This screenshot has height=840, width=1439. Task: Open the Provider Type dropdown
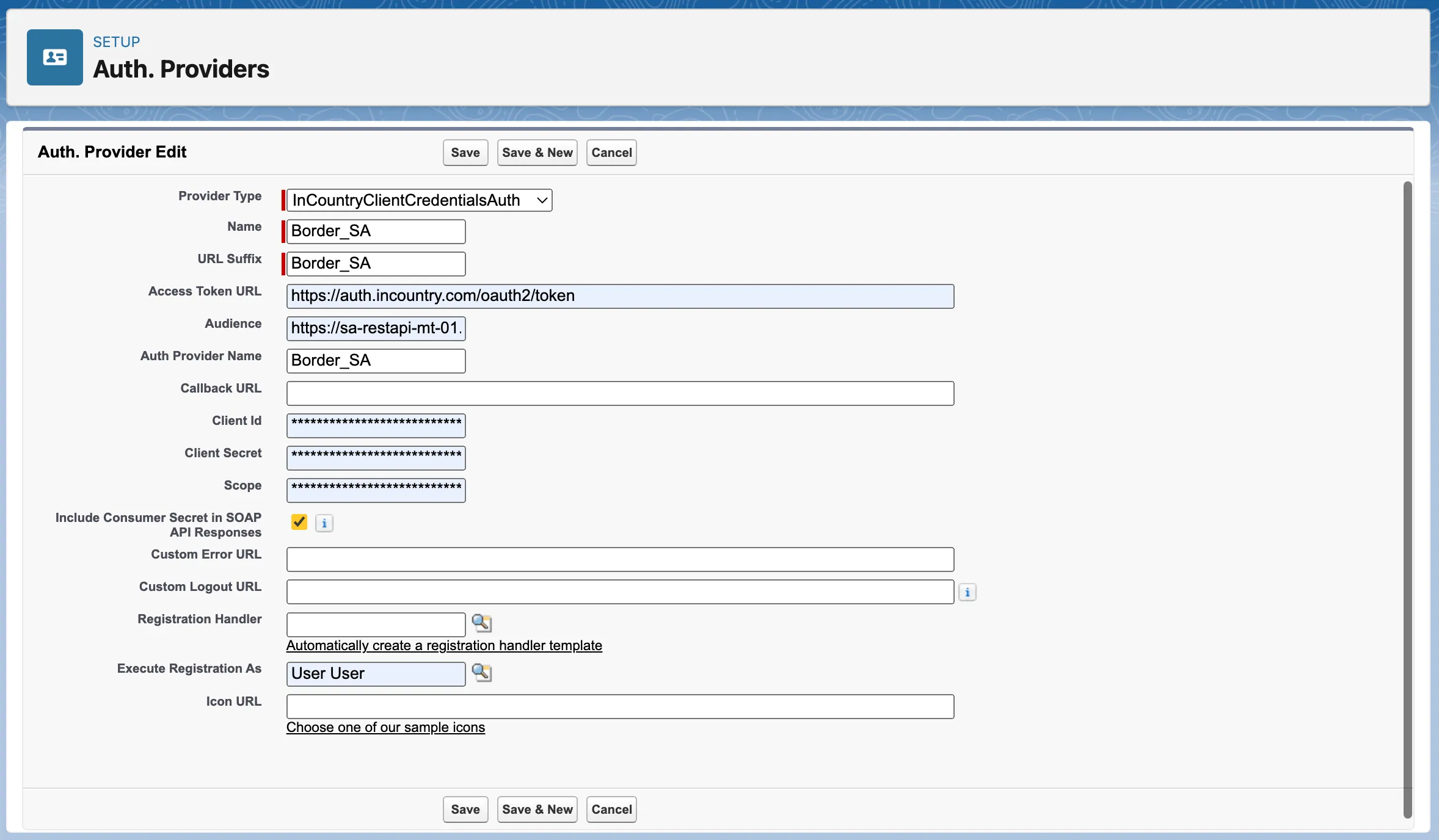[419, 200]
